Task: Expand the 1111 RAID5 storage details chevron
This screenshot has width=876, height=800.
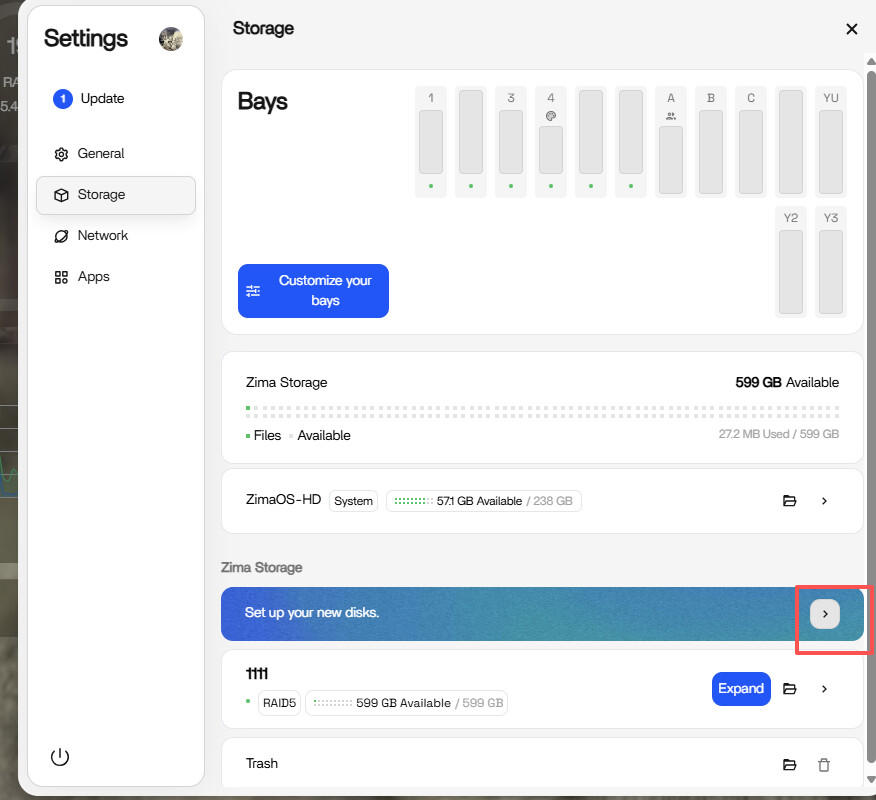Action: [824, 689]
